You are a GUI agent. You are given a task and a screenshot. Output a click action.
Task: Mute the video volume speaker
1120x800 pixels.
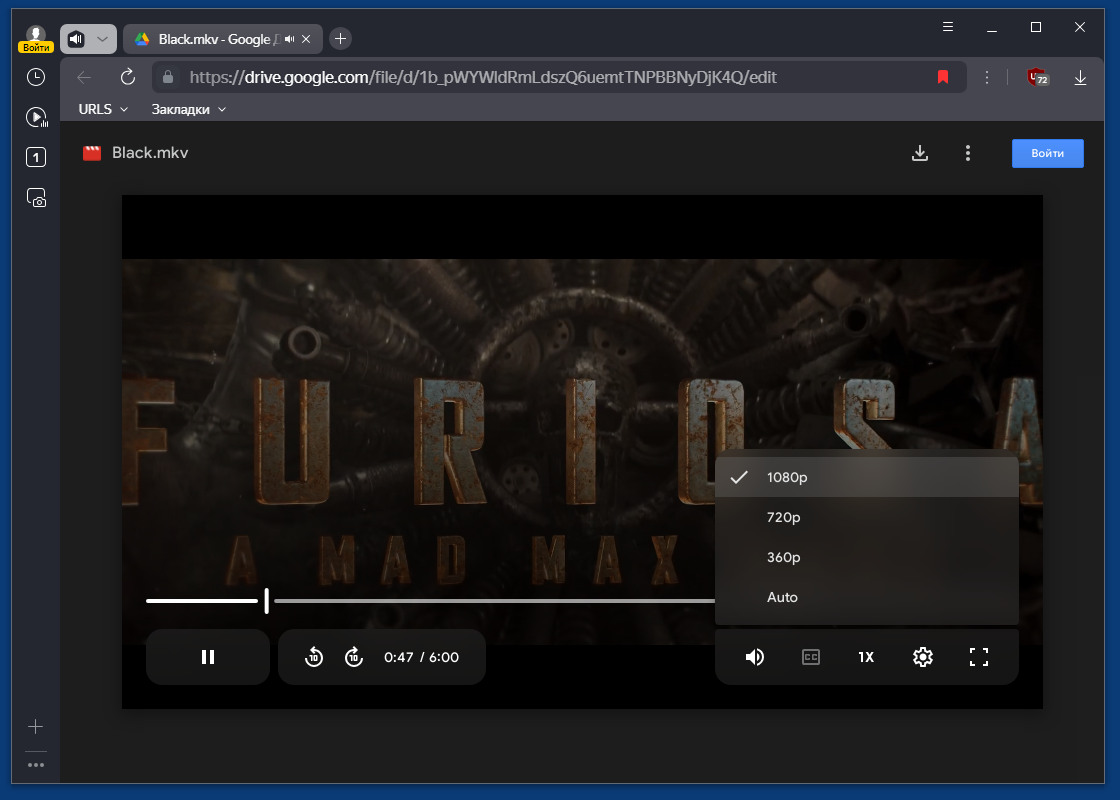click(754, 657)
